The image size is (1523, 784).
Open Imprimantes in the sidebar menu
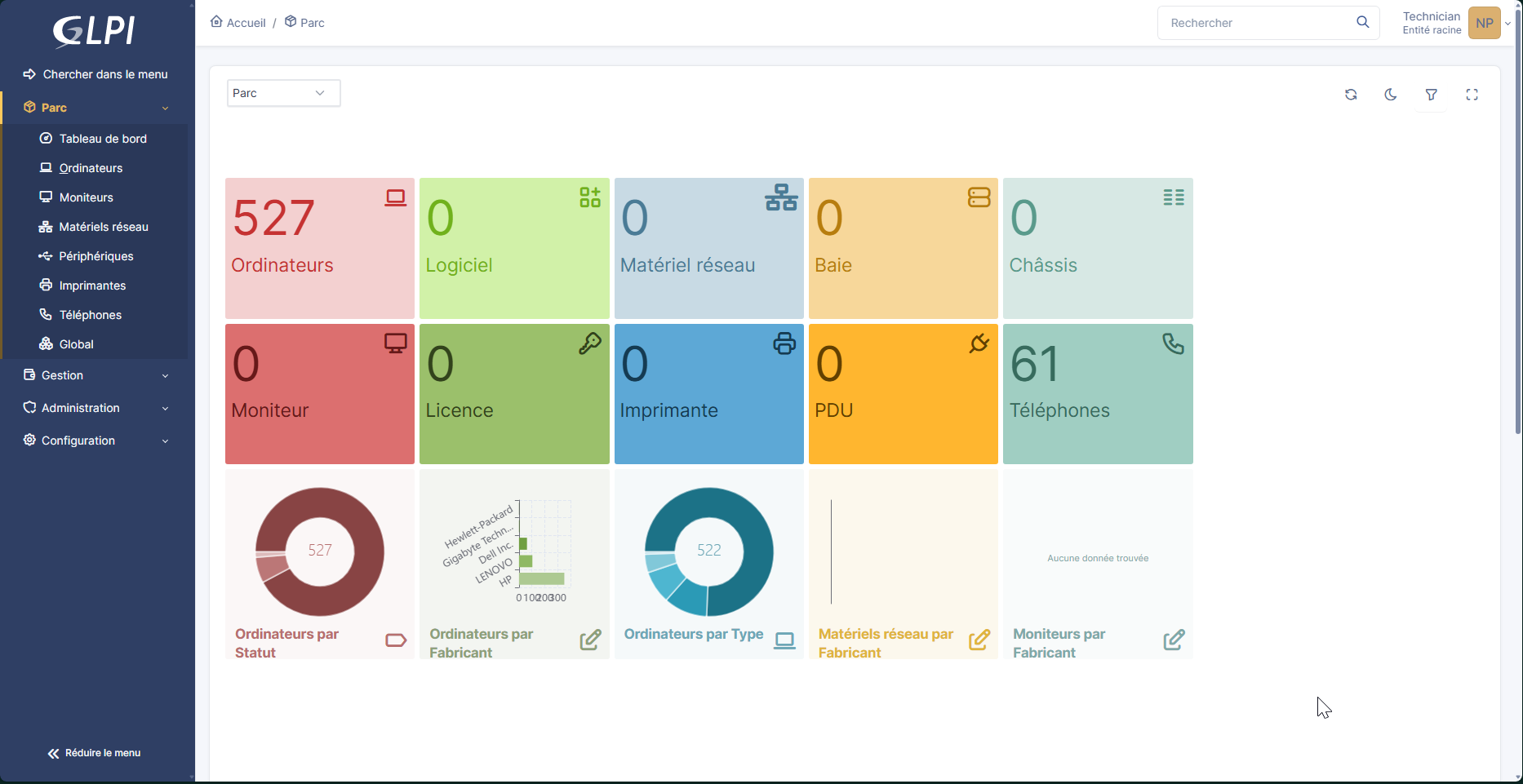tap(92, 286)
